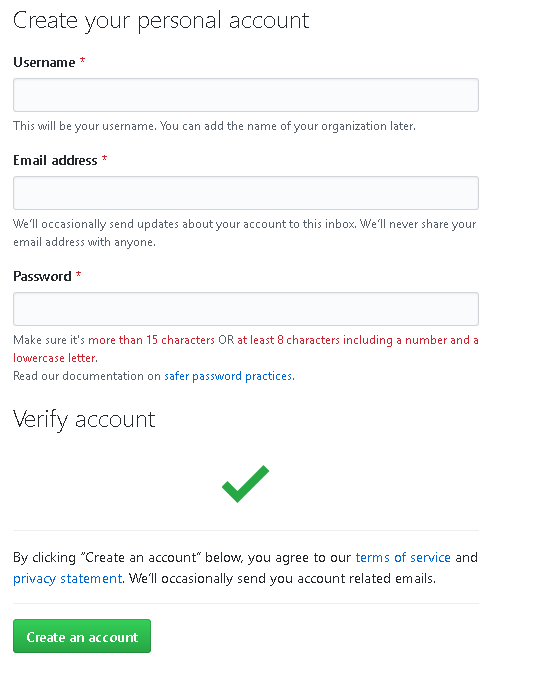Viewport: 533px width, 673px height.
Task: Follow the privacy statement link
Action: [68, 579]
